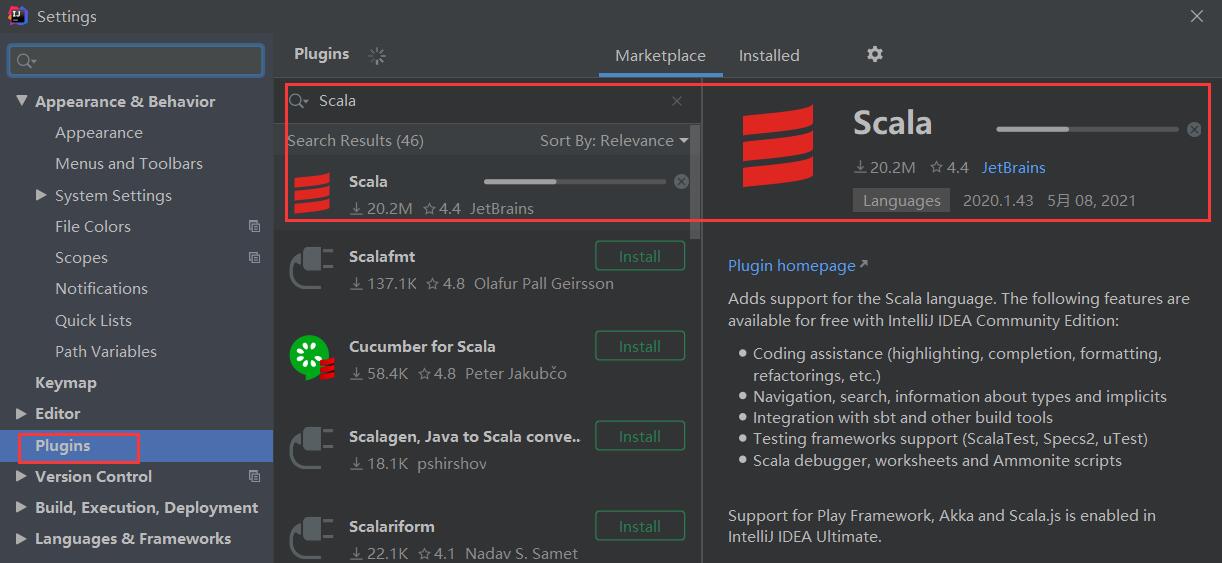Image resolution: width=1222 pixels, height=563 pixels.
Task: Collapse the Appearance & Behavior section
Action: [22, 101]
